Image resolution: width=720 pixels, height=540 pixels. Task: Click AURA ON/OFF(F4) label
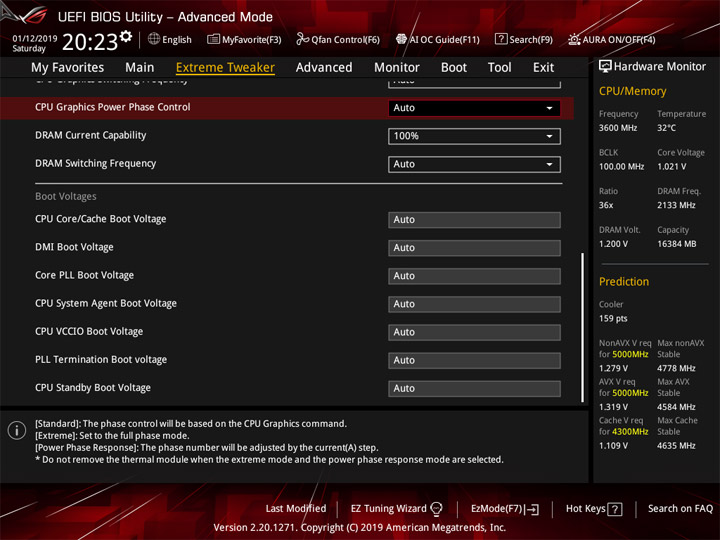pos(619,39)
